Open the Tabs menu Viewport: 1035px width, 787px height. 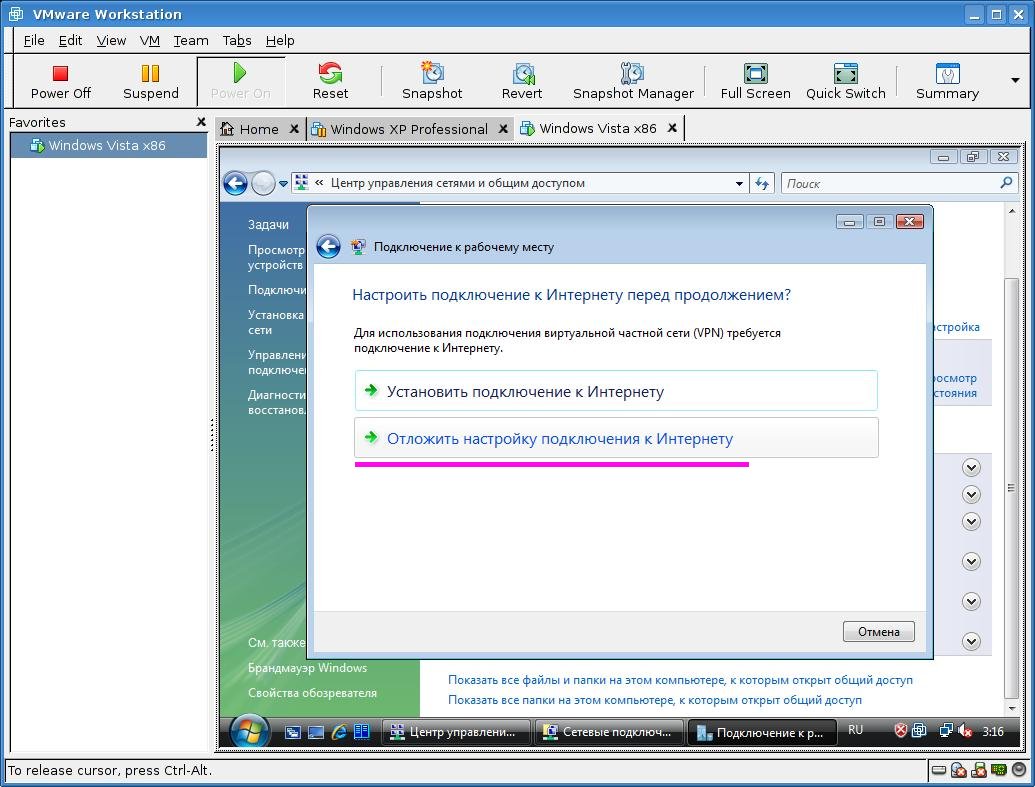pyautogui.click(x=237, y=40)
